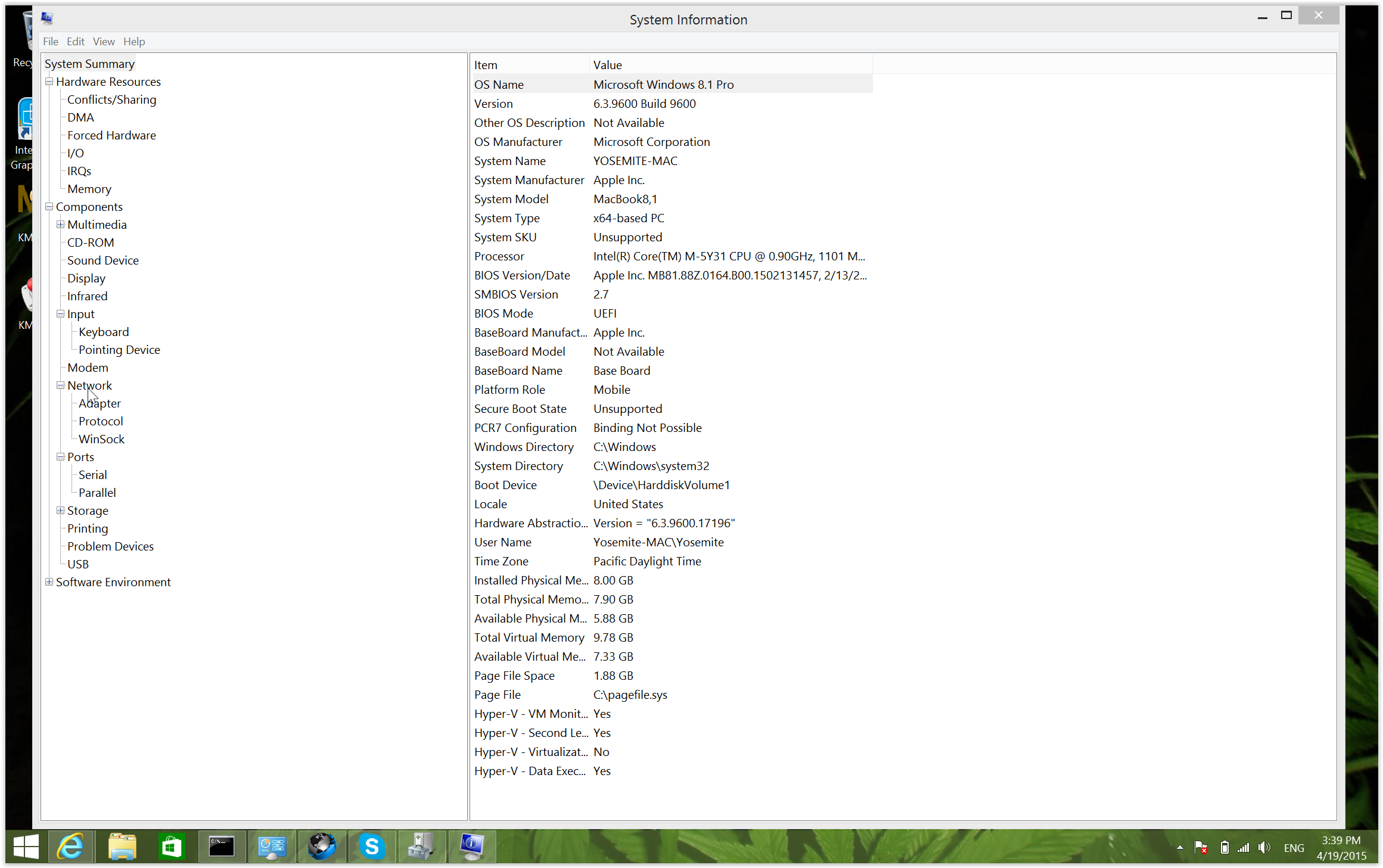Click the network signal bars tray icon
The width and height of the screenshot is (1383, 868).
click(x=1243, y=847)
